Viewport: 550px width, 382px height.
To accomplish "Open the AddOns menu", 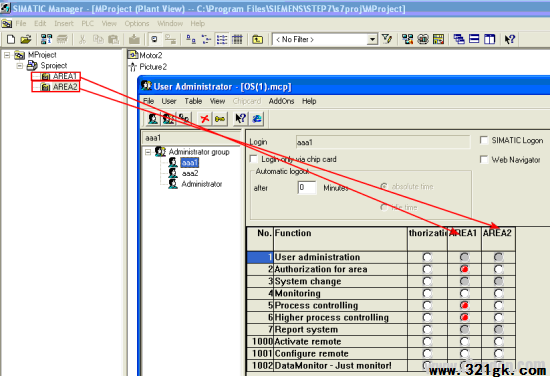I will (281, 101).
